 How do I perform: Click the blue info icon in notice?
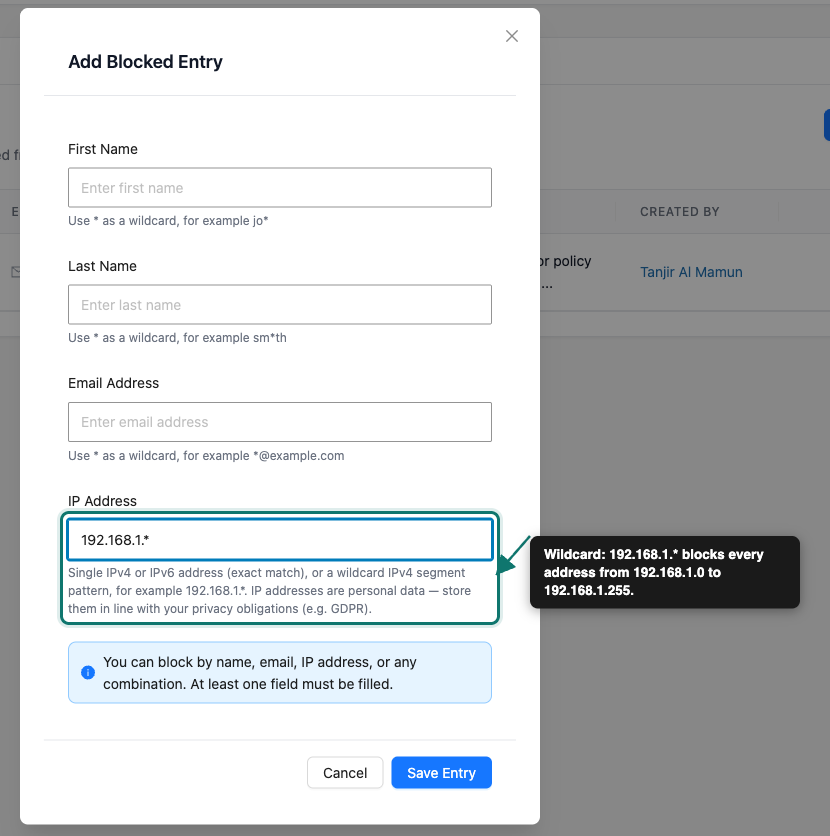click(x=88, y=673)
